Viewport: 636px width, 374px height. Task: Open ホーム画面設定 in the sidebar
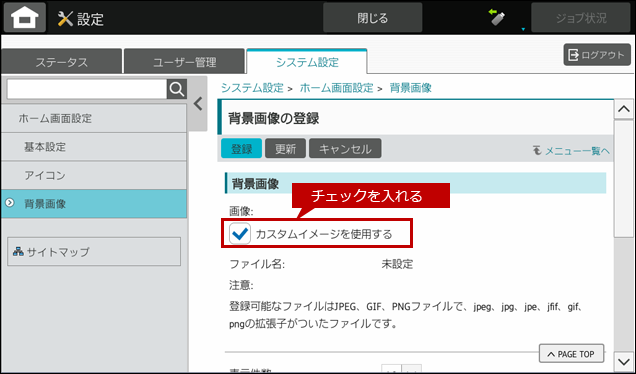coord(94,118)
